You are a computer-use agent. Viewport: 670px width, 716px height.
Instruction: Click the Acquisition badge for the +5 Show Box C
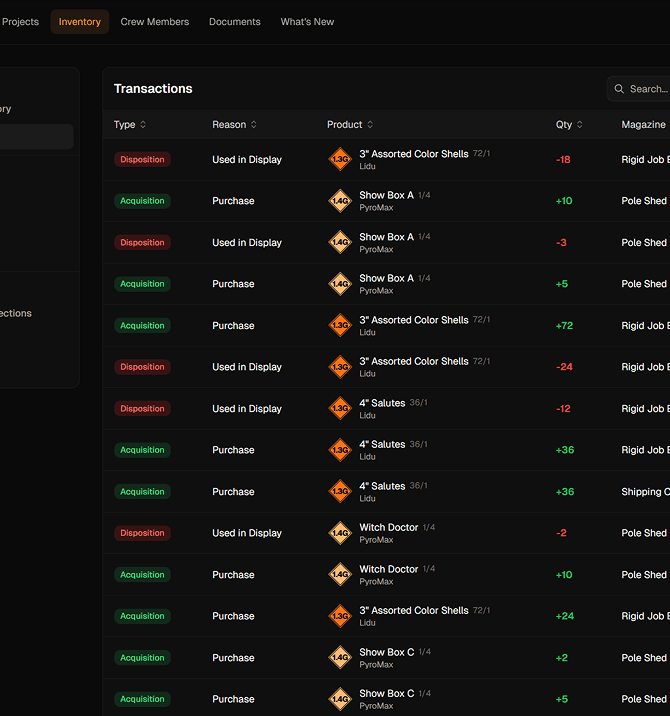(142, 699)
